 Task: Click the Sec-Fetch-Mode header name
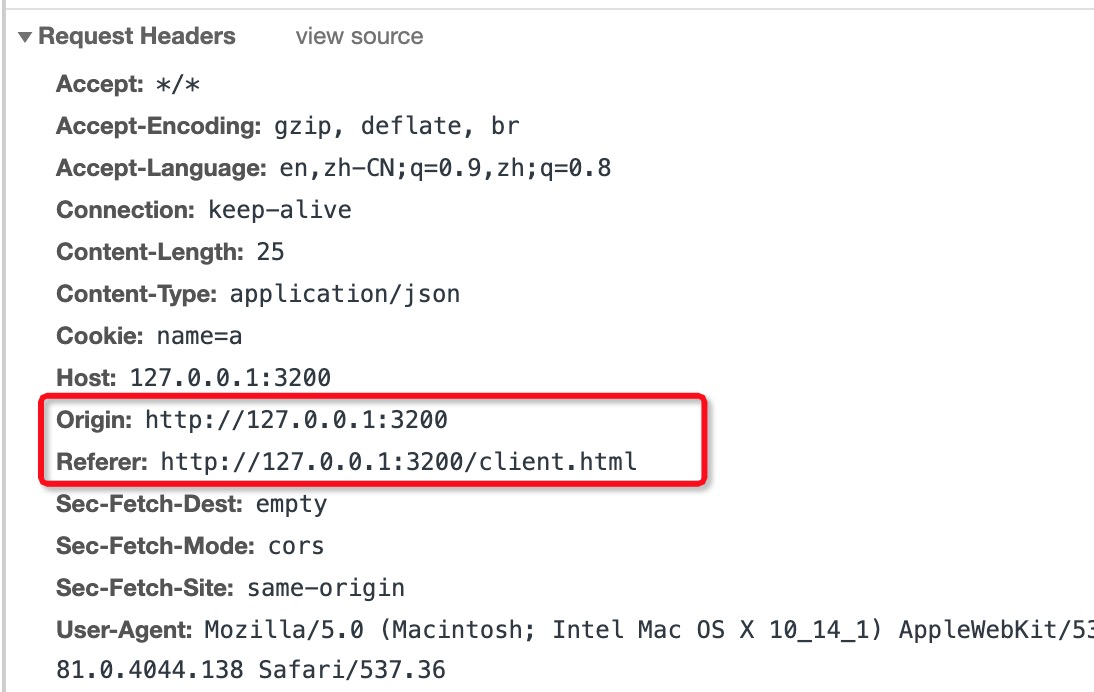155,546
